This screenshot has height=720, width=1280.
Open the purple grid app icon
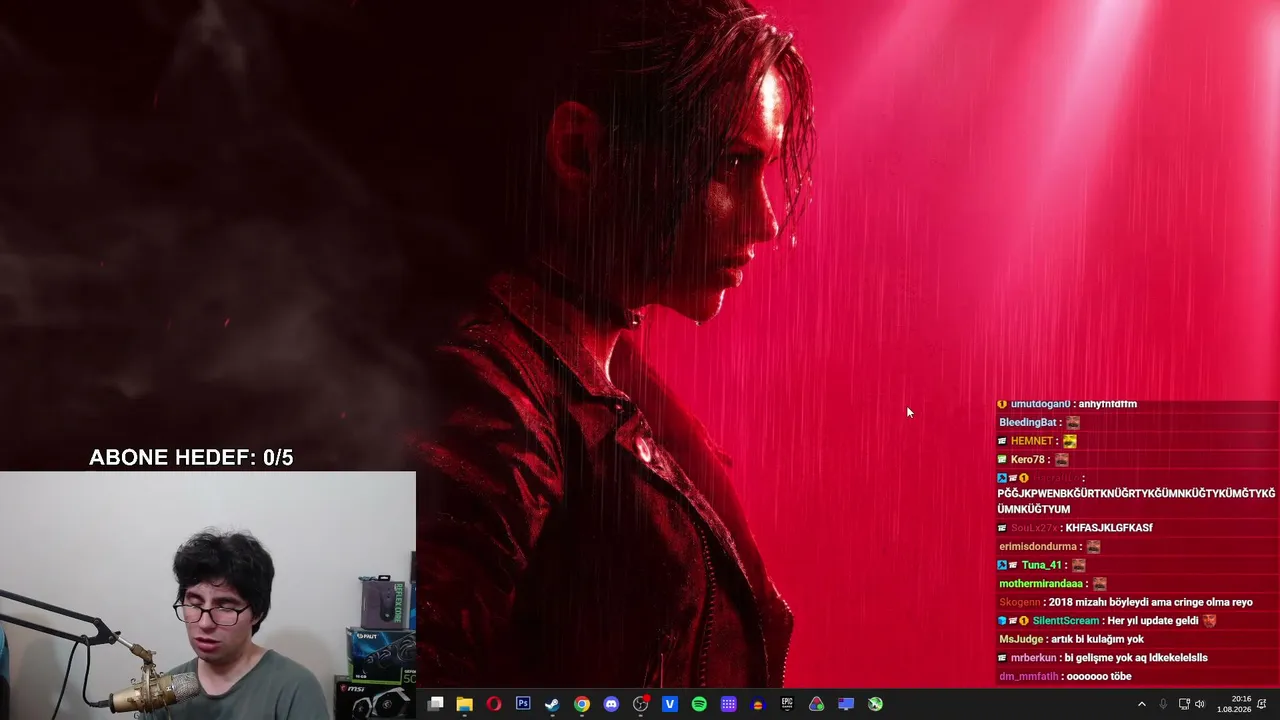729,704
